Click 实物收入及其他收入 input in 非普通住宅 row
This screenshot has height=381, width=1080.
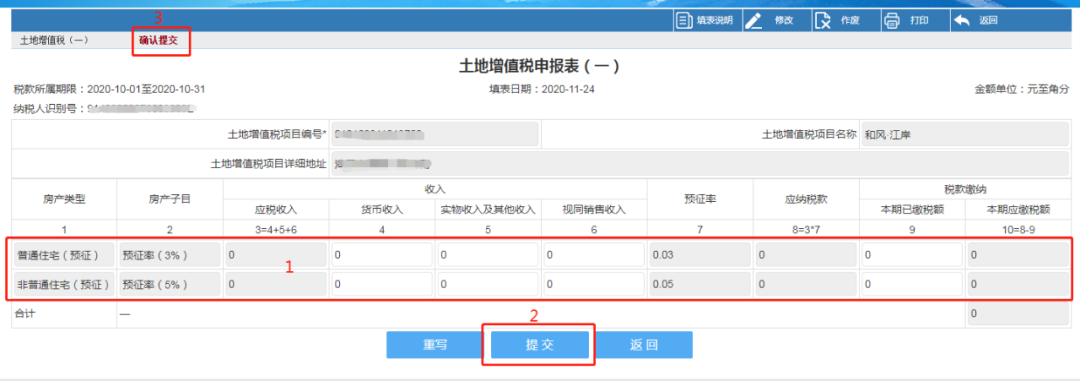[x=488, y=284]
